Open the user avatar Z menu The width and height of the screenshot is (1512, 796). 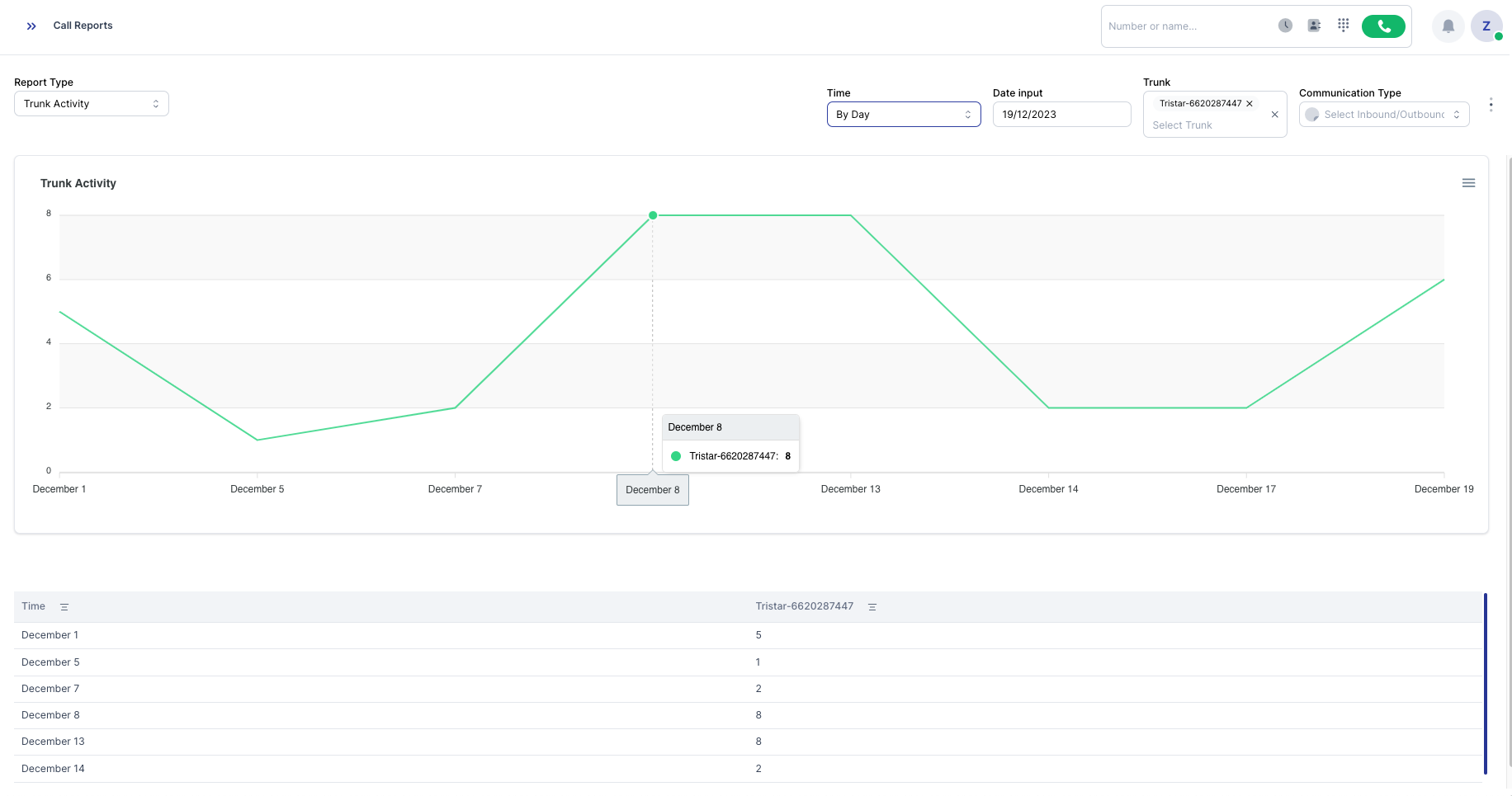point(1486,26)
